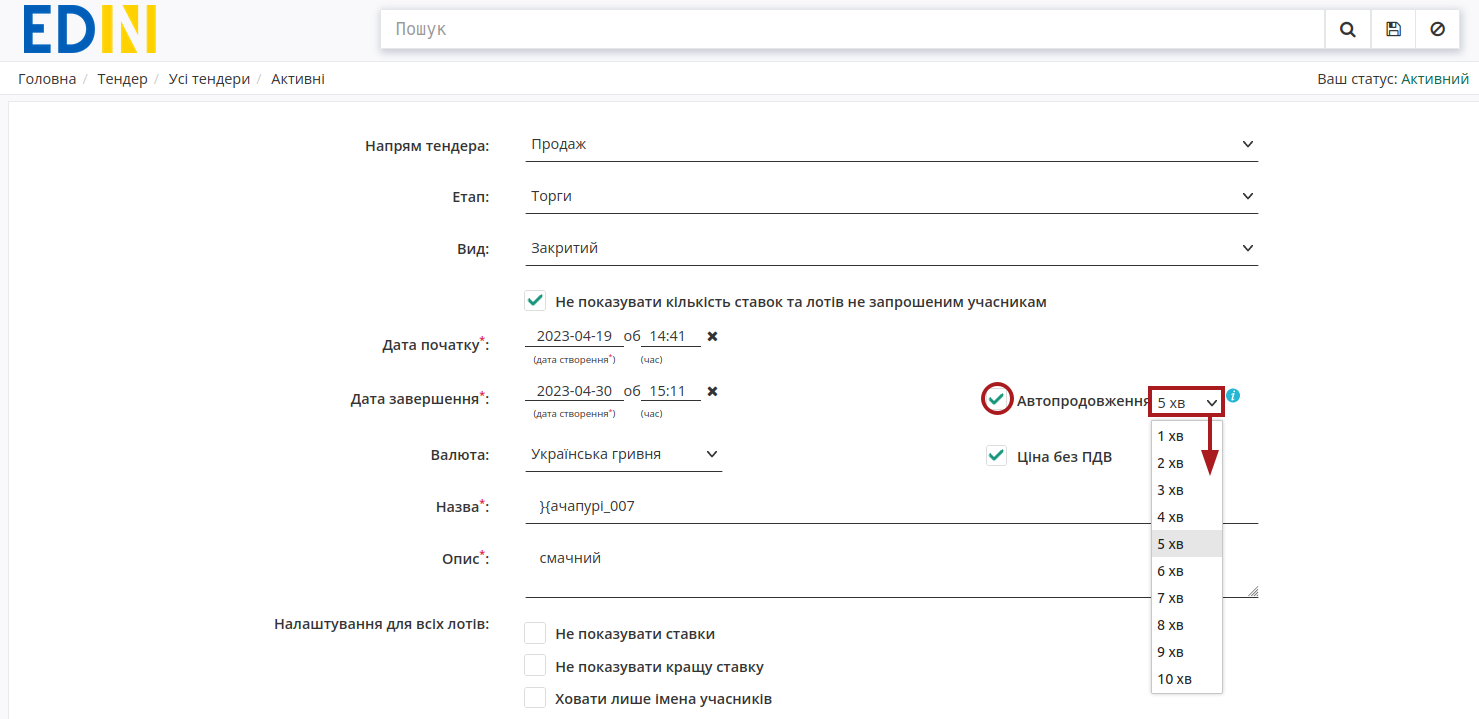
Task: Click the save floppy disk icon
Action: 1393,30
